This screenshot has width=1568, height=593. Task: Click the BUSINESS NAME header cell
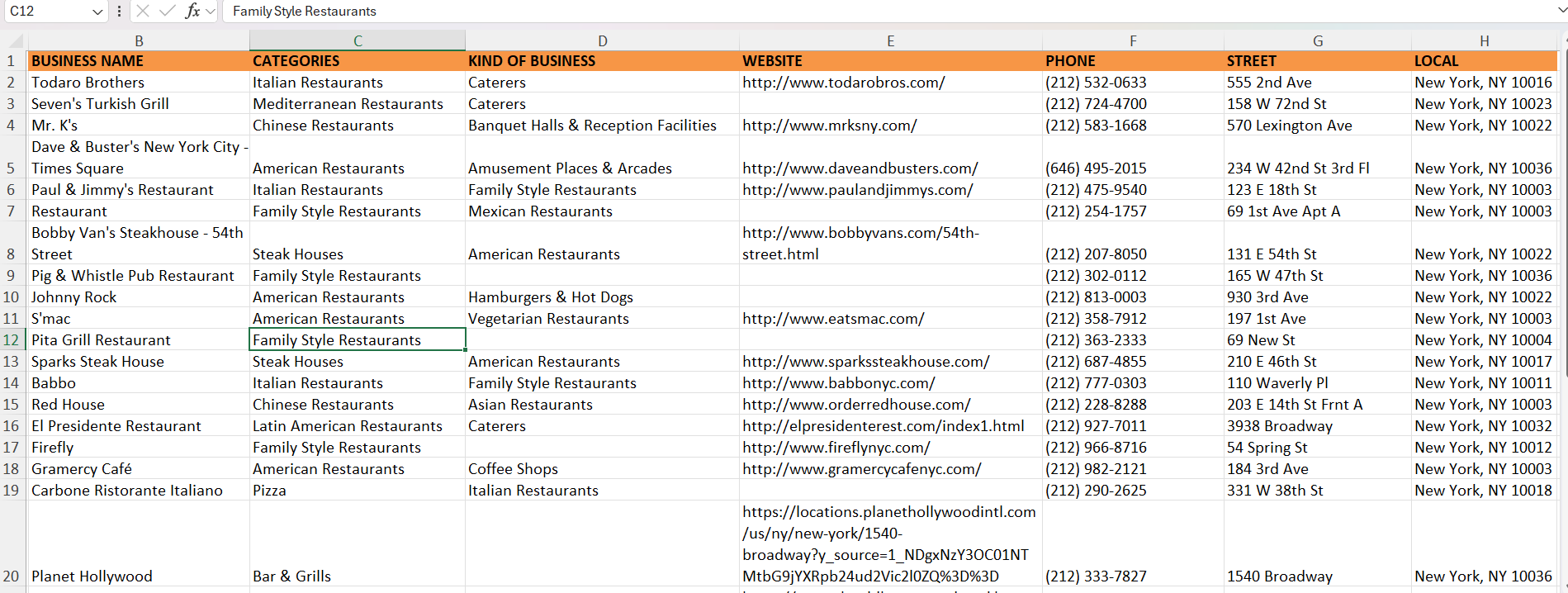pyautogui.click(x=139, y=60)
